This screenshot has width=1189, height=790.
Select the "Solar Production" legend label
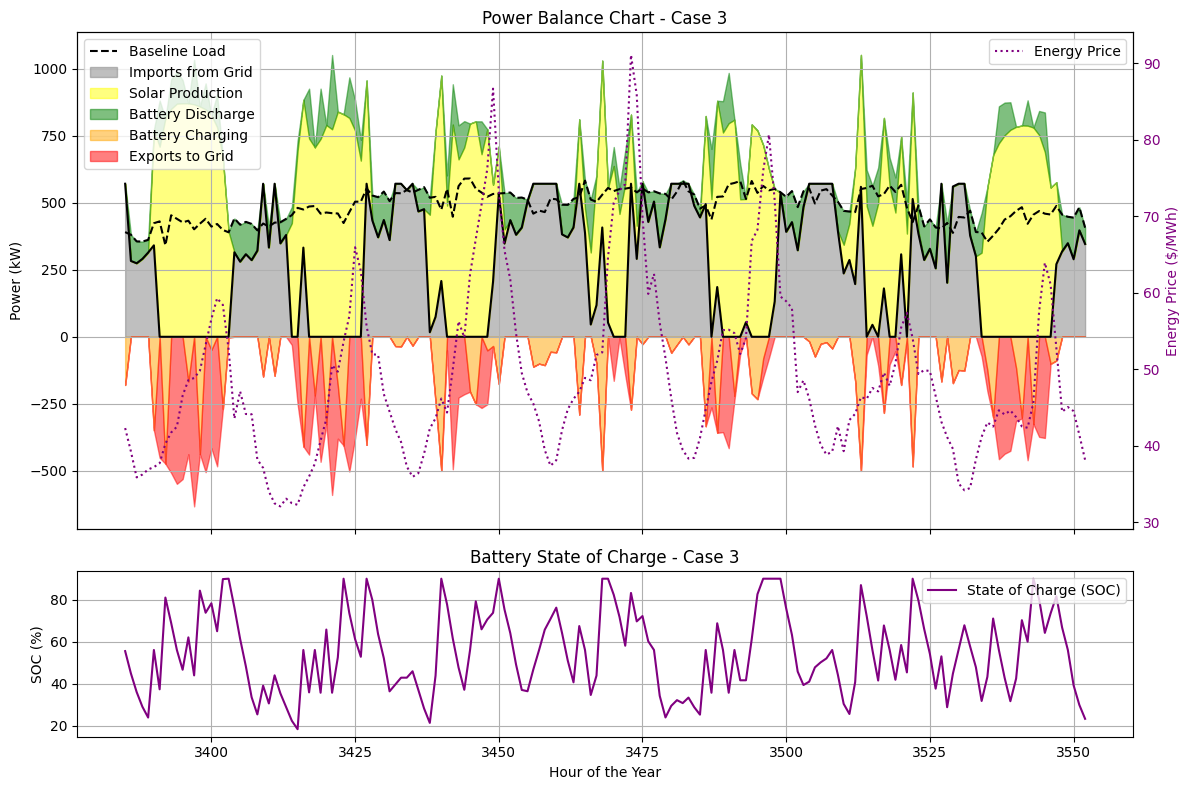tap(186, 93)
